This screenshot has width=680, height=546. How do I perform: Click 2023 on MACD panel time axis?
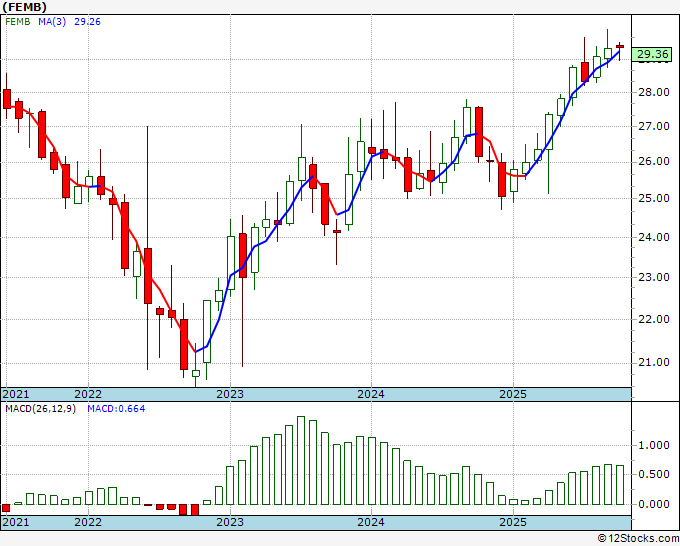click(230, 522)
